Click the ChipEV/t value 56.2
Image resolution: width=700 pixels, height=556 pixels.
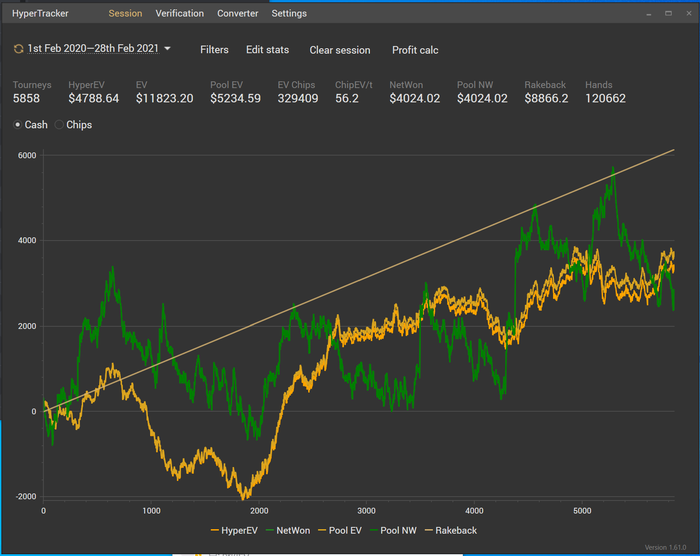point(347,98)
